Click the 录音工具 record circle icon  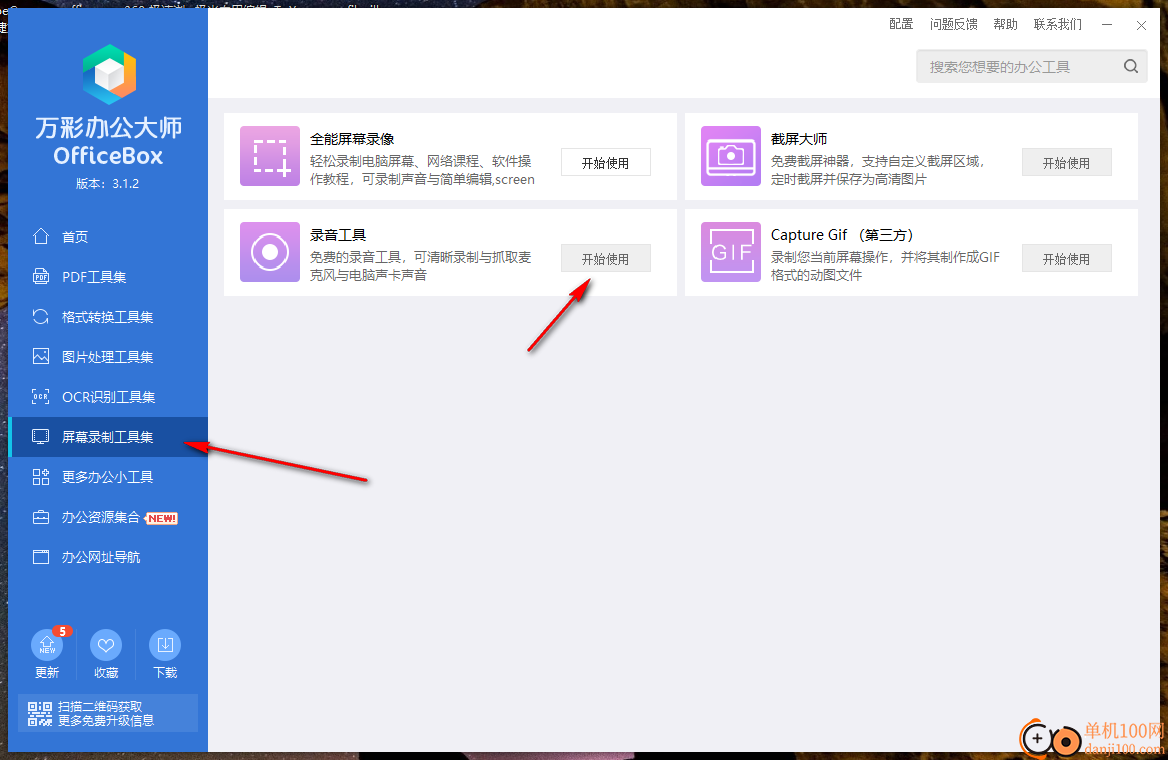point(270,252)
